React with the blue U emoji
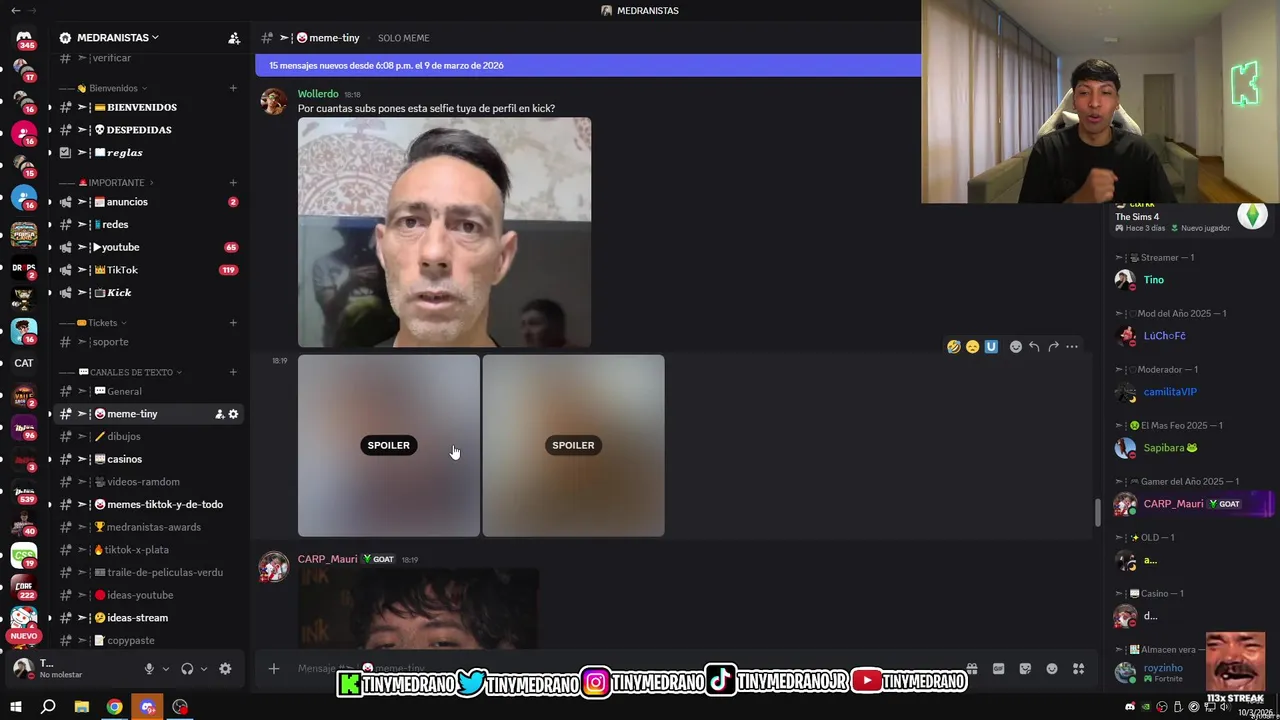Screen dimensions: 1280x720 [991, 347]
